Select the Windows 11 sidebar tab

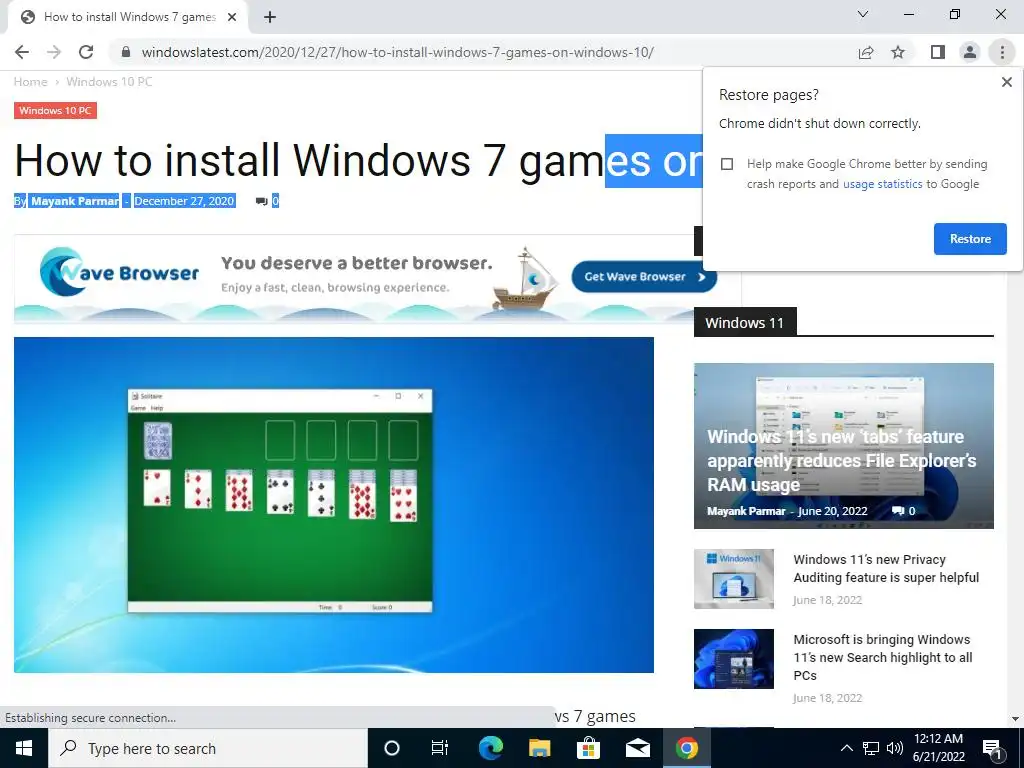pos(744,323)
